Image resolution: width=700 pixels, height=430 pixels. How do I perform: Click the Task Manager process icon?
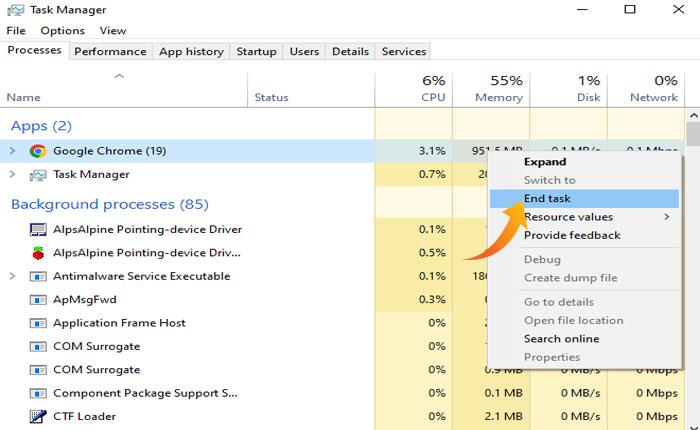(38, 175)
